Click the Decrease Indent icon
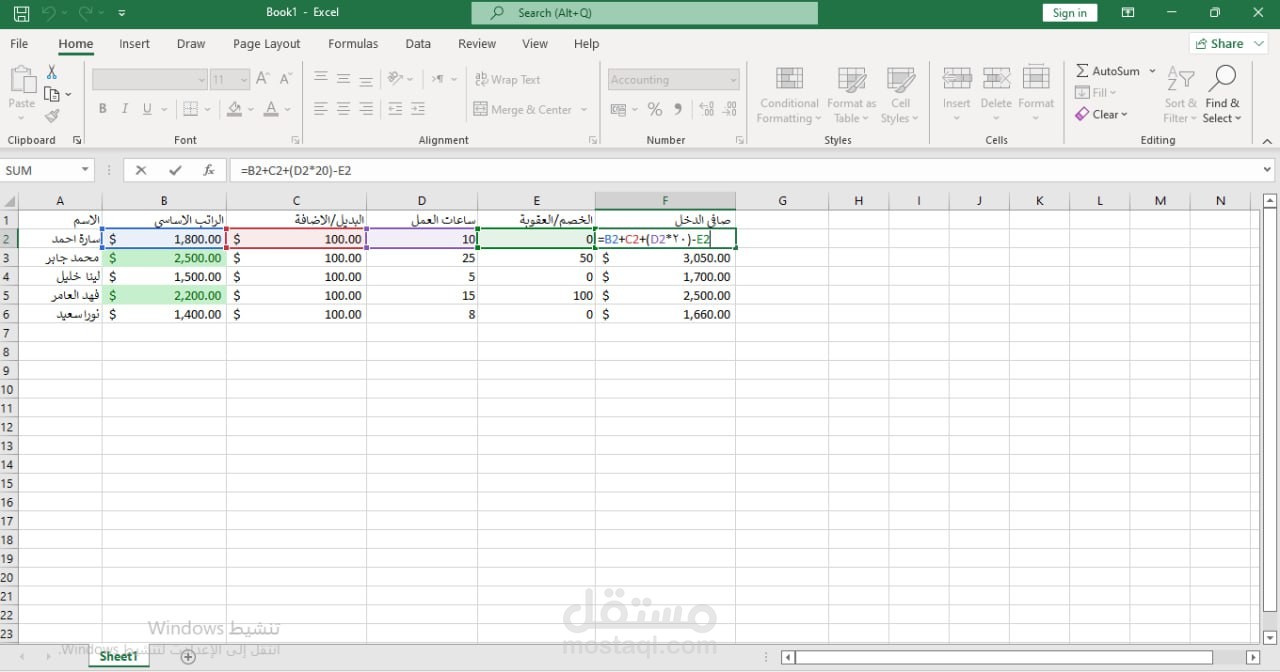The height and width of the screenshot is (672, 1280). point(395,109)
